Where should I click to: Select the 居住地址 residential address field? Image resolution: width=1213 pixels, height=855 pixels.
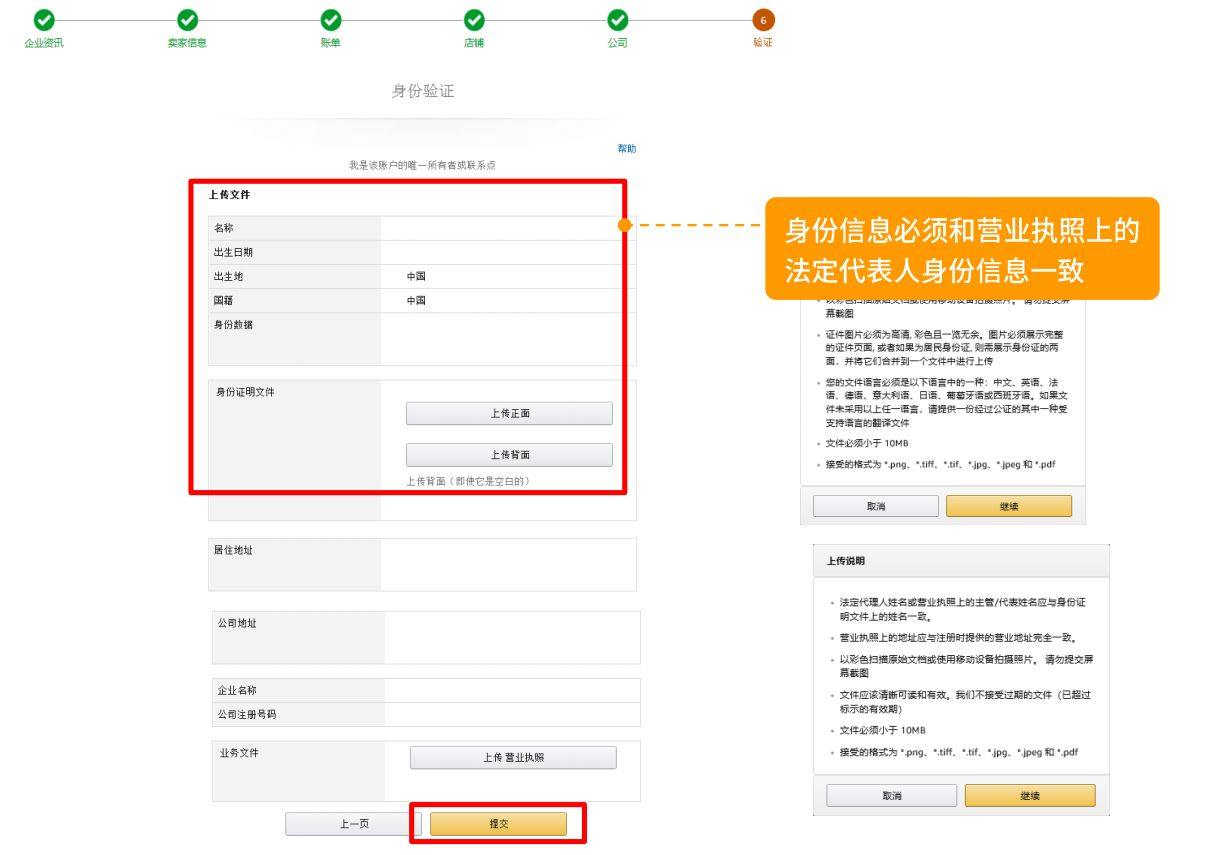coord(507,564)
